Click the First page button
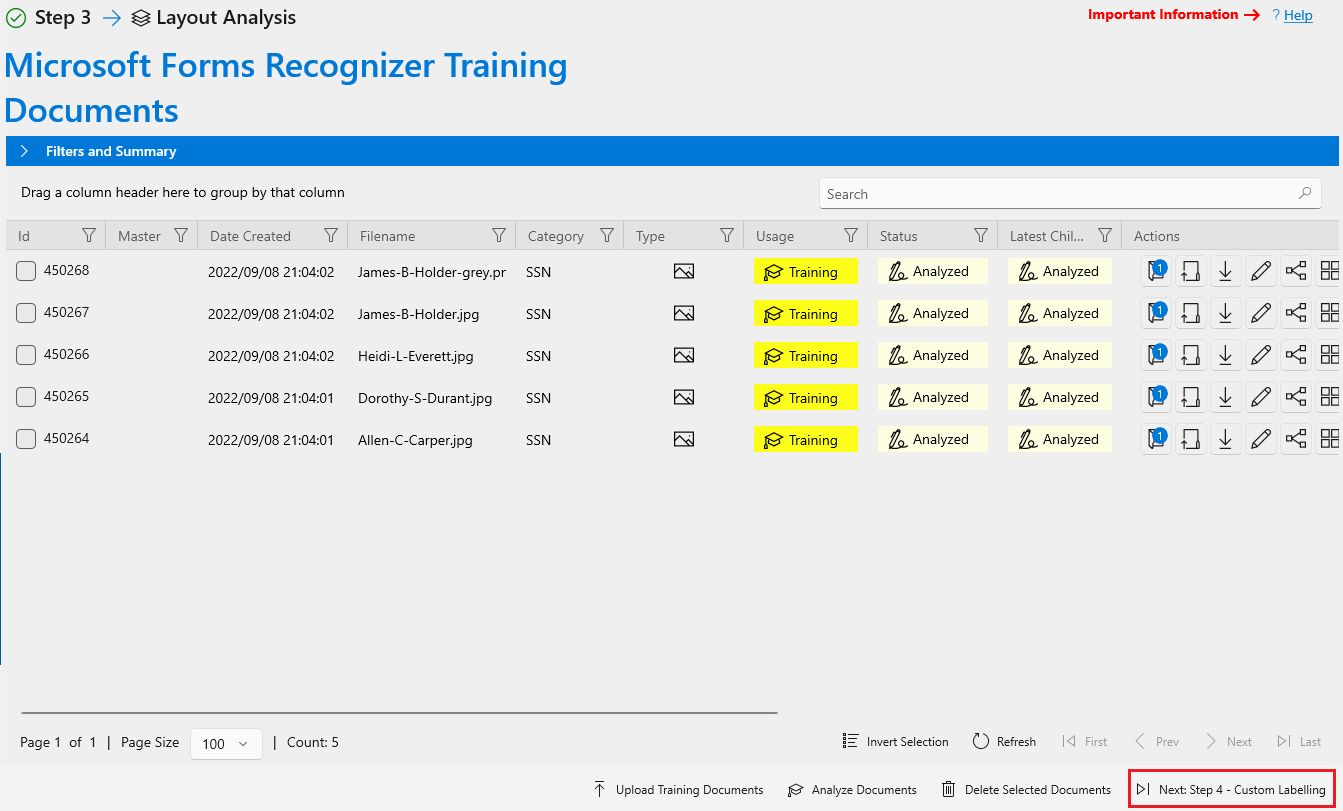The height and width of the screenshot is (811, 1343). click(1085, 742)
